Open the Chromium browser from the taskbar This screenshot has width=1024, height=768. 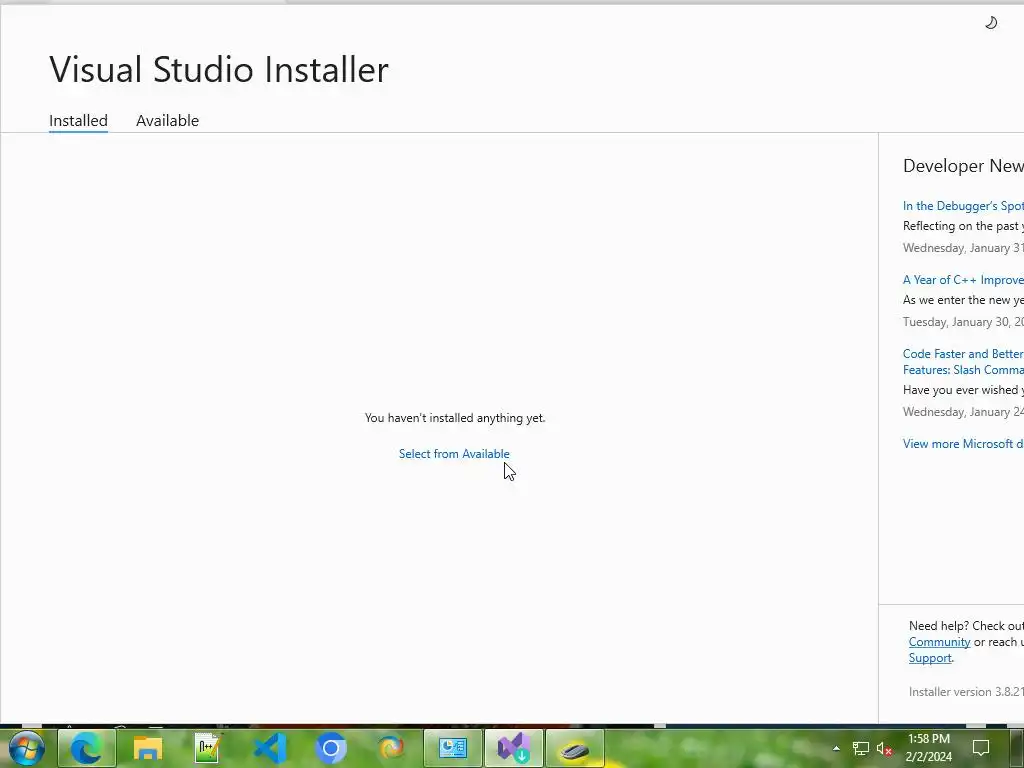[330, 748]
